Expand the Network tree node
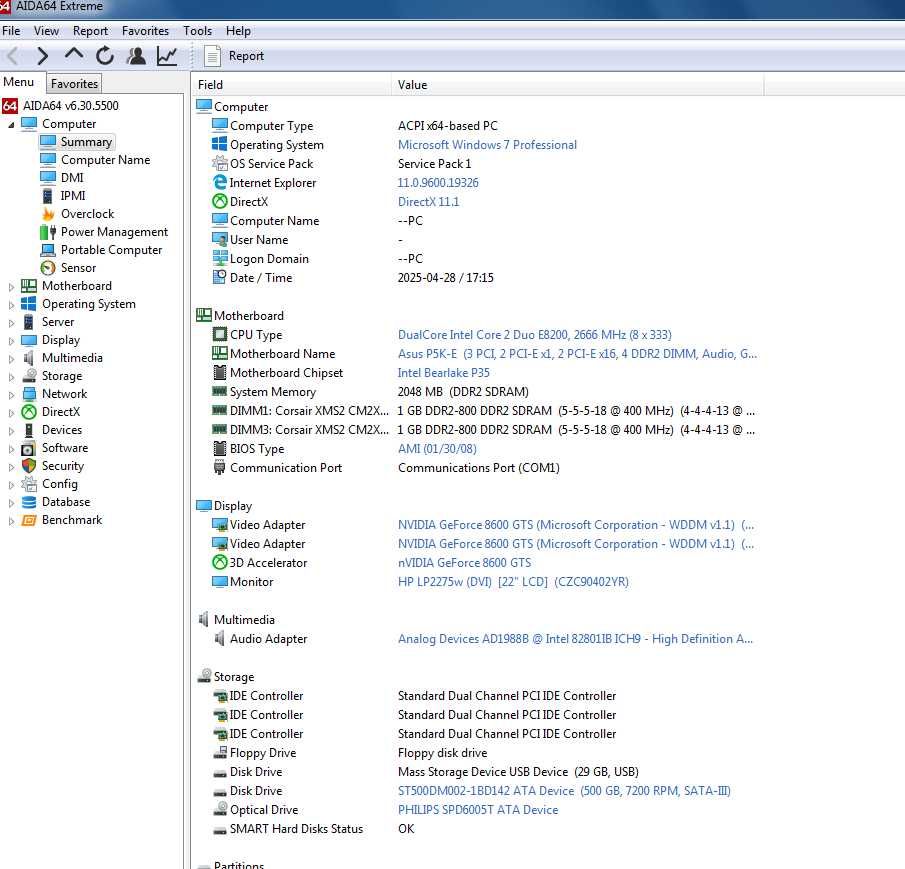The height and width of the screenshot is (869, 905). pos(11,395)
